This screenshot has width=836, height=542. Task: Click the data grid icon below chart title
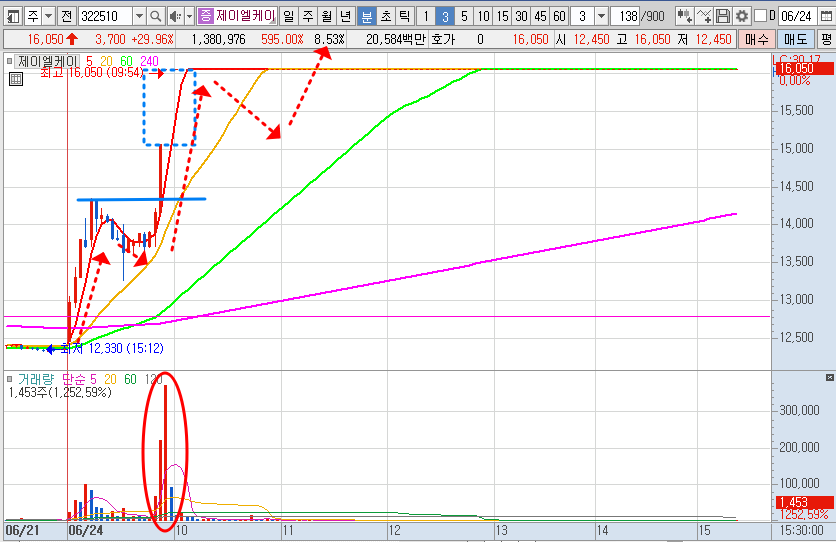pyautogui.click(x=16, y=79)
